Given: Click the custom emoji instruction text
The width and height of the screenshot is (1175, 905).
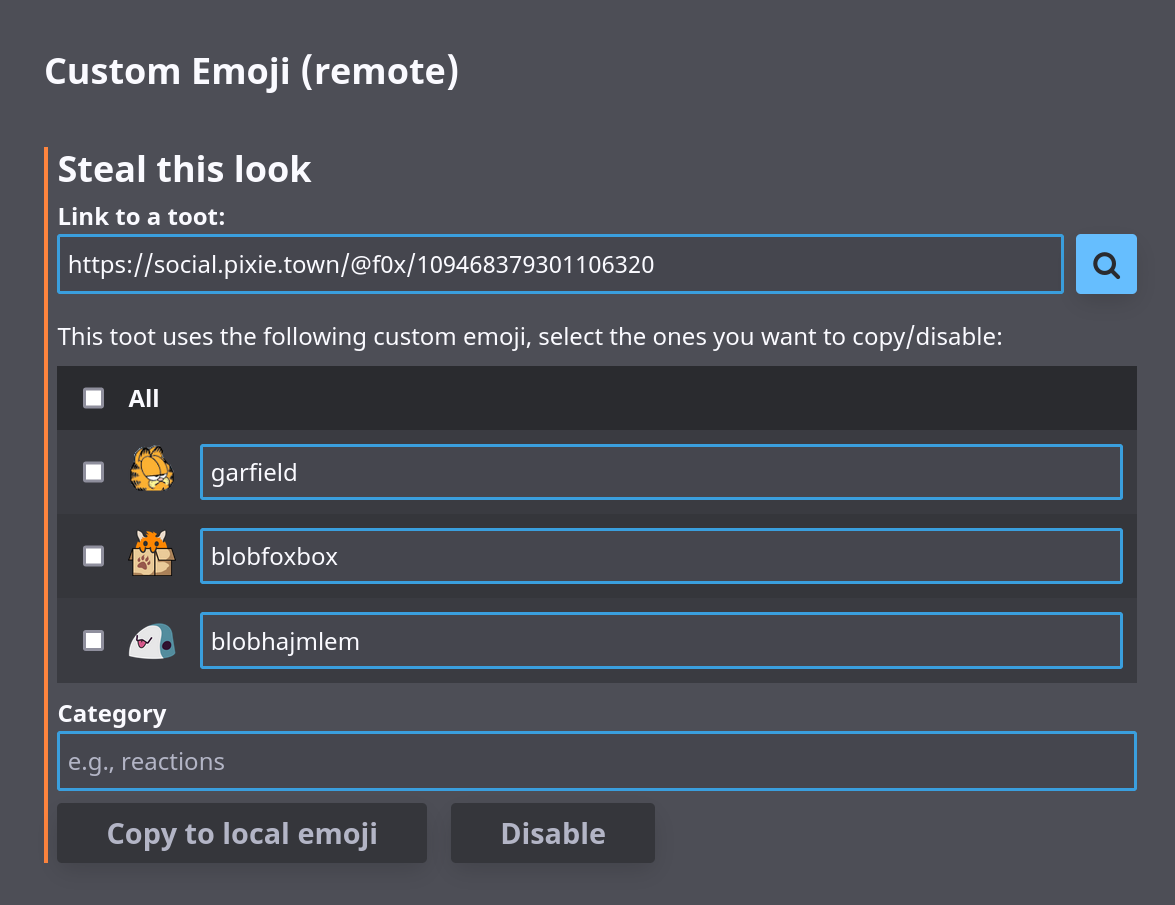Looking at the screenshot, I should pos(531,336).
